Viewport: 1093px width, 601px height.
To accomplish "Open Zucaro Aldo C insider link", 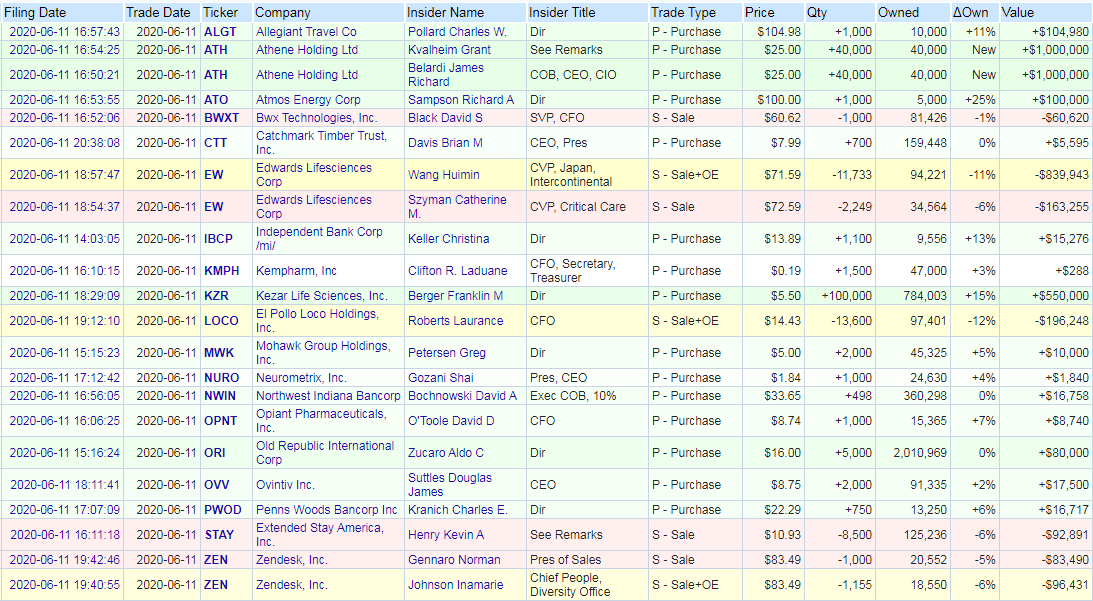I will click(445, 454).
